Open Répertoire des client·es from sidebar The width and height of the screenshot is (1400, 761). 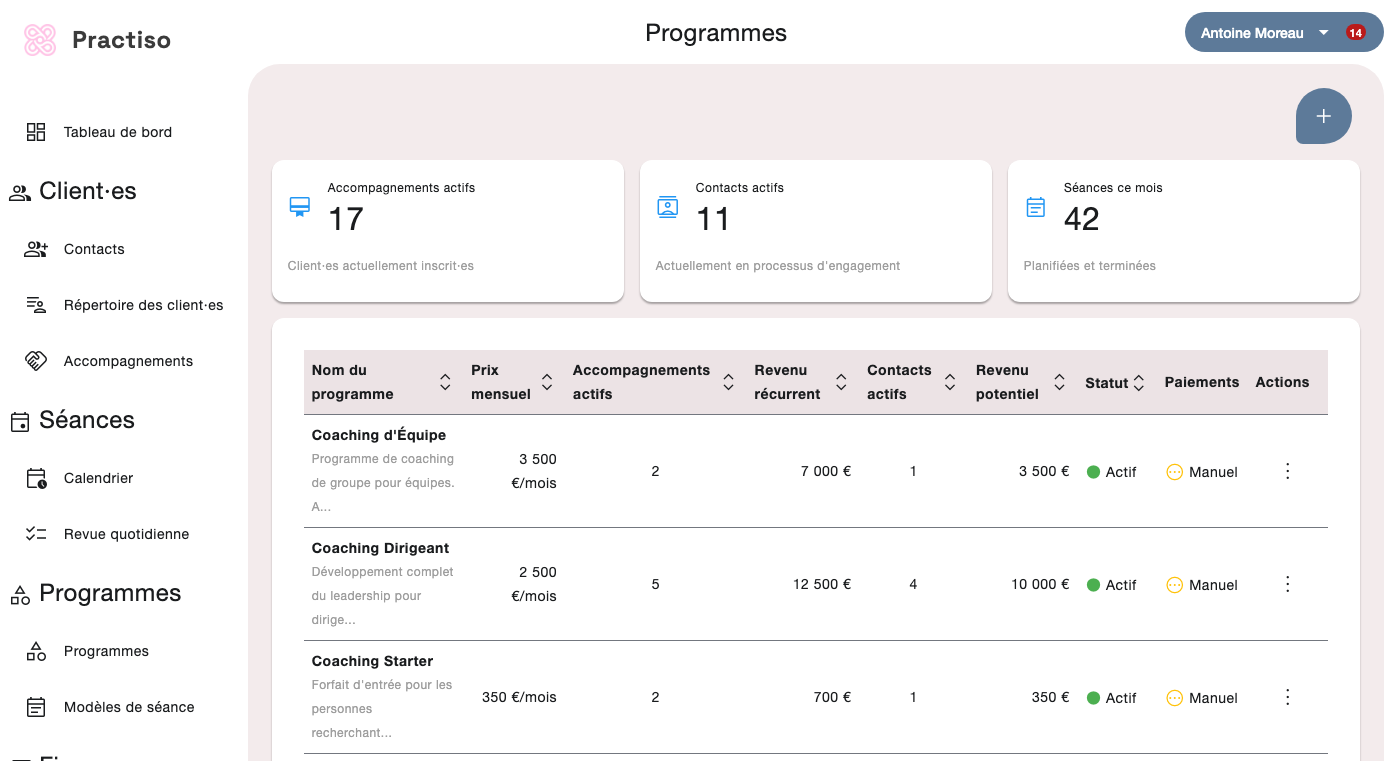pyautogui.click(x=35, y=305)
